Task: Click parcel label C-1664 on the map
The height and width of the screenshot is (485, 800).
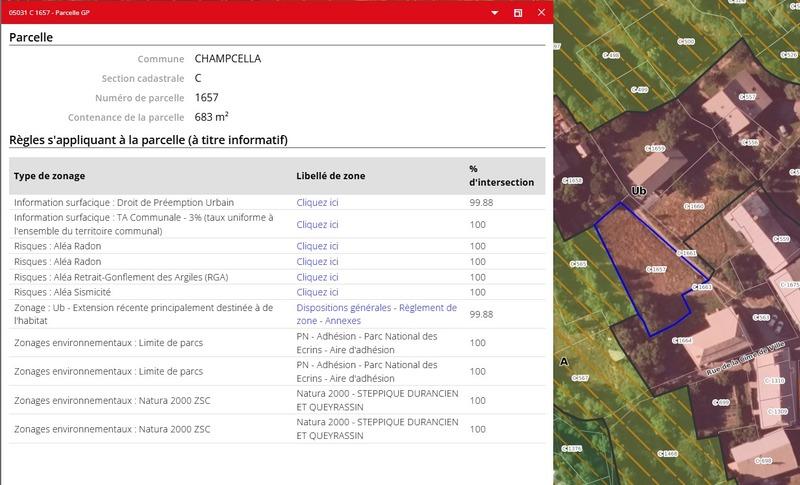Action: (684, 341)
